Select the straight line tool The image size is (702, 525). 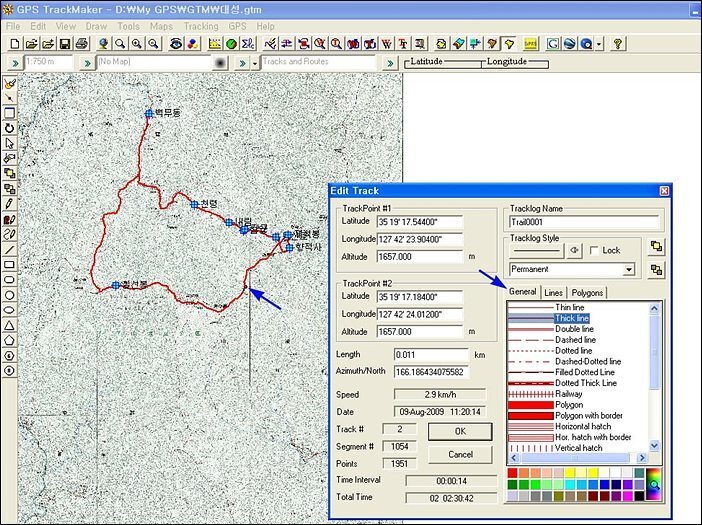9,250
